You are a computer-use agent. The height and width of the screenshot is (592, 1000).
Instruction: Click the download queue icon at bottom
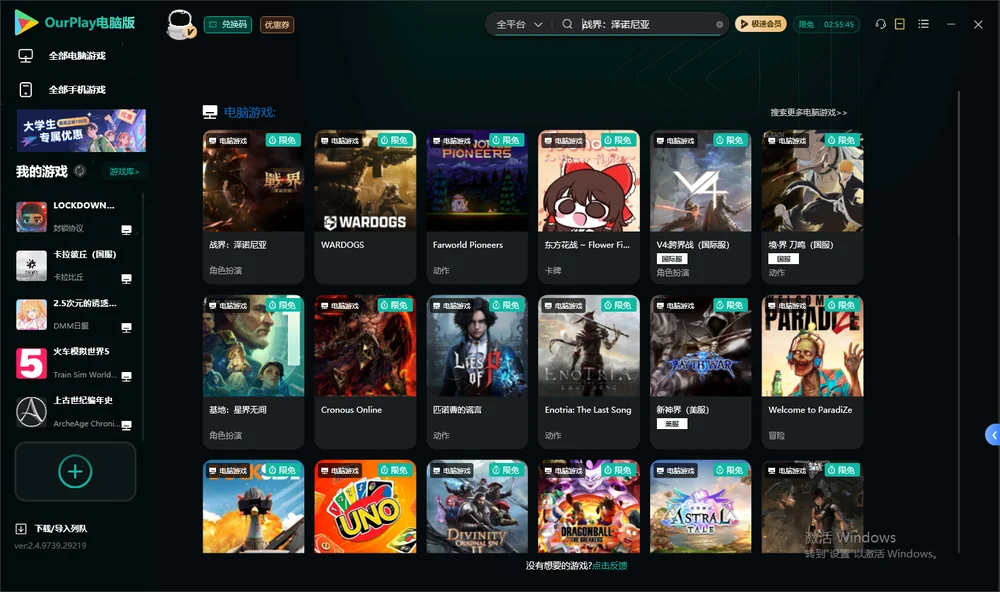pos(21,528)
